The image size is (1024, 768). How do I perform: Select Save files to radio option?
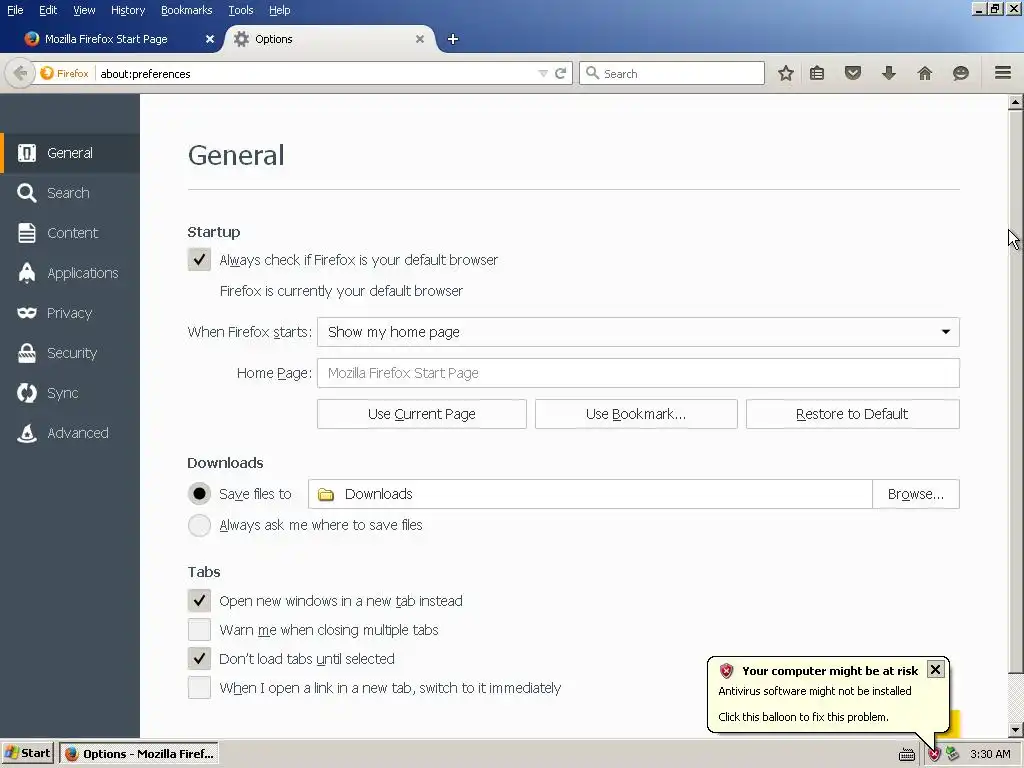point(199,494)
